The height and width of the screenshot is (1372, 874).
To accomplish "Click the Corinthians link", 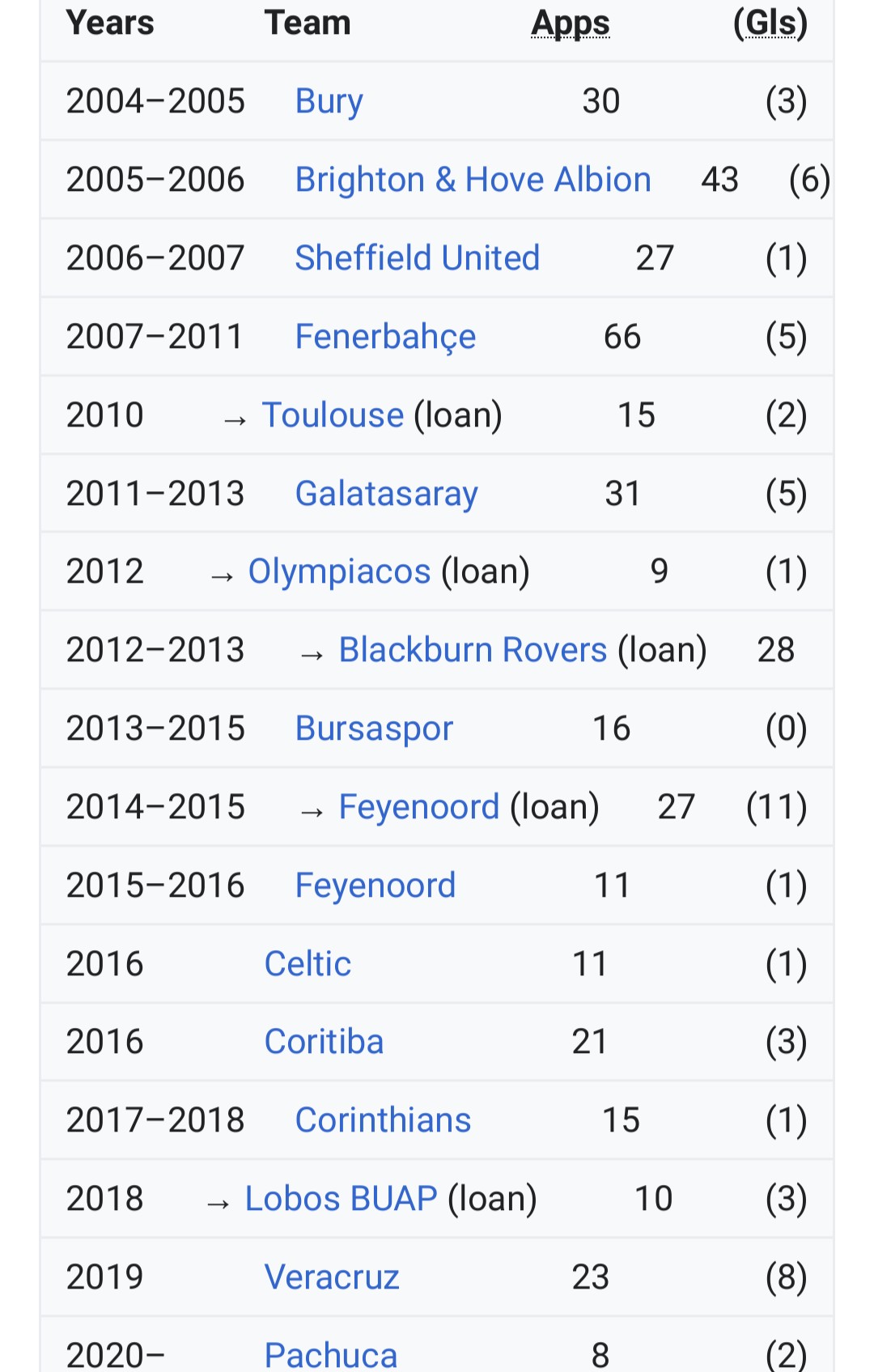I will click(x=383, y=1120).
